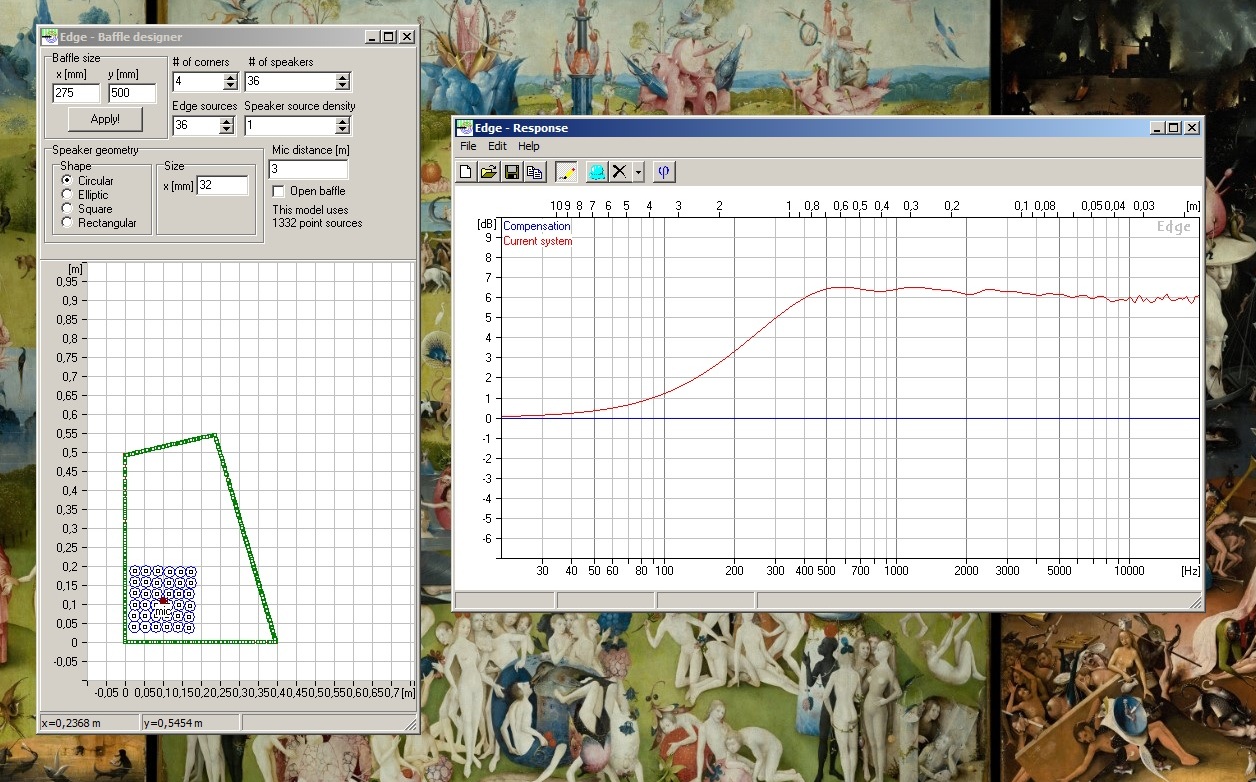
Task: Decrease the number of corners
Action: [x=230, y=86]
